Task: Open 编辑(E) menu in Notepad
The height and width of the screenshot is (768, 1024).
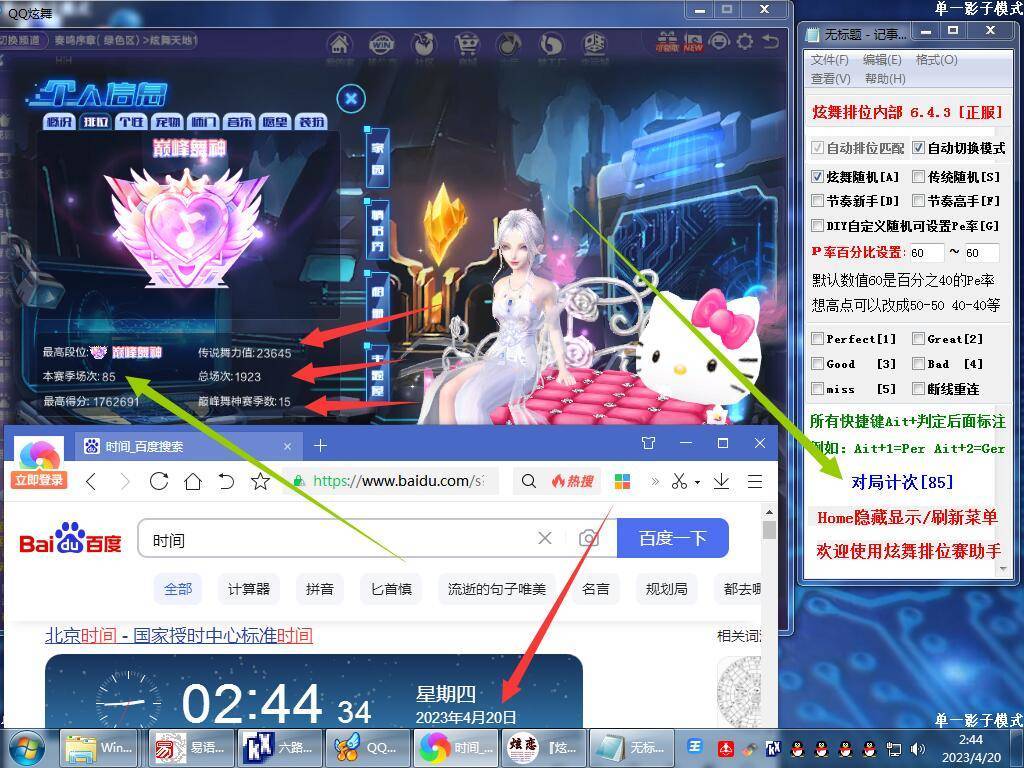Action: 882,59
